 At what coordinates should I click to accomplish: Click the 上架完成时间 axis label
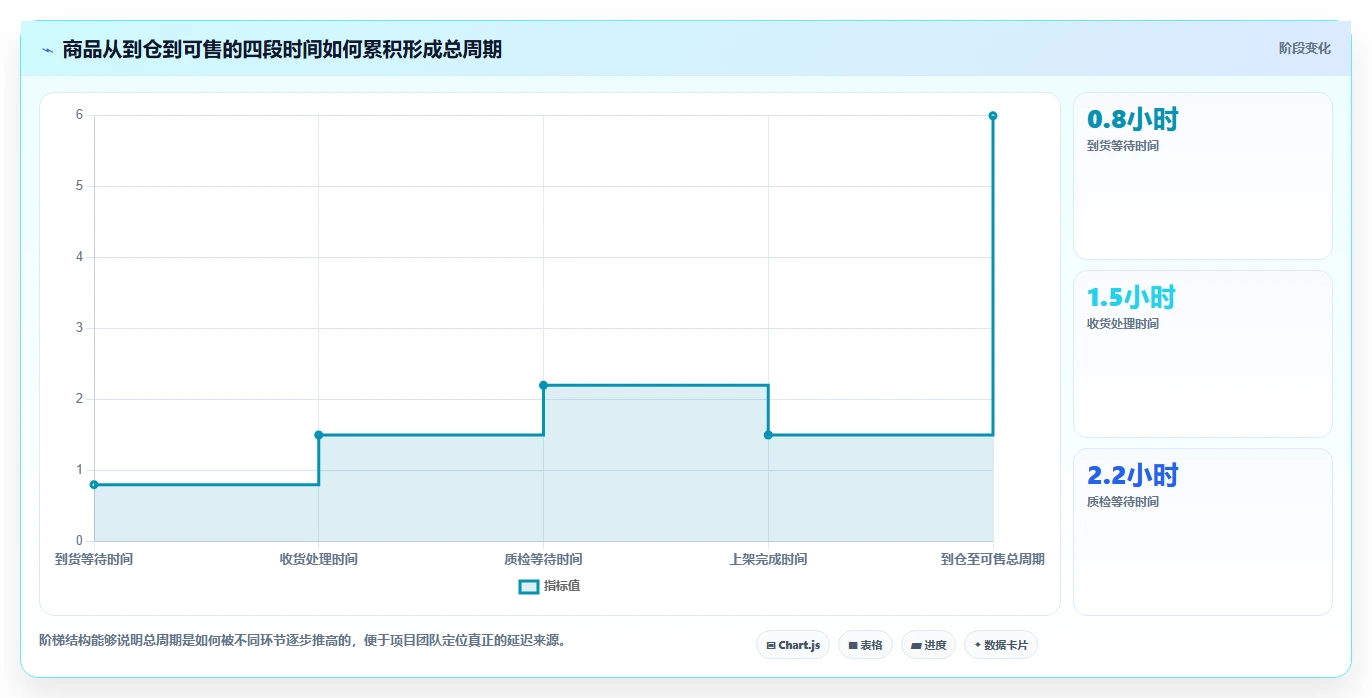click(768, 559)
